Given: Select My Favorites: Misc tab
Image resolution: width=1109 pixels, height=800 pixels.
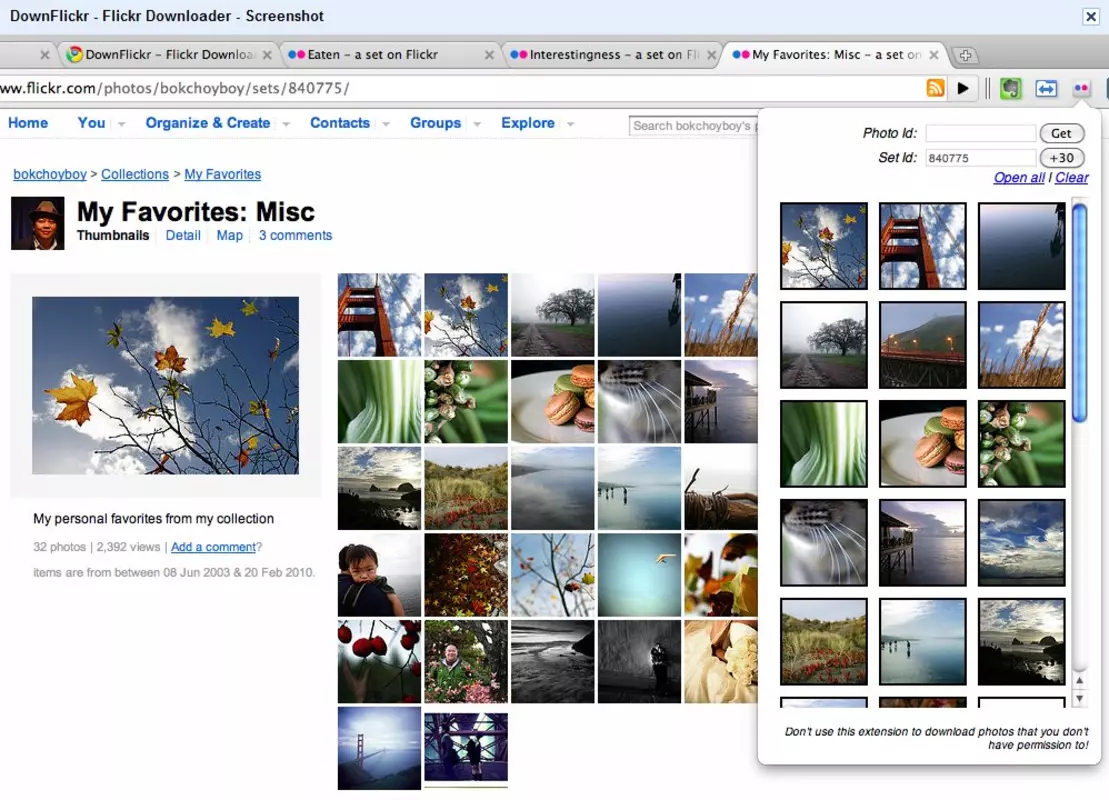Looking at the screenshot, I should point(836,54).
